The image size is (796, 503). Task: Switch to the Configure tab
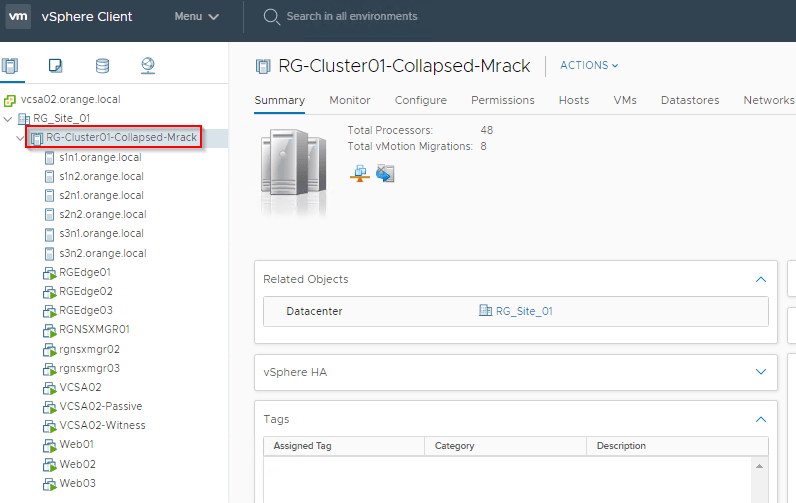pyautogui.click(x=421, y=100)
